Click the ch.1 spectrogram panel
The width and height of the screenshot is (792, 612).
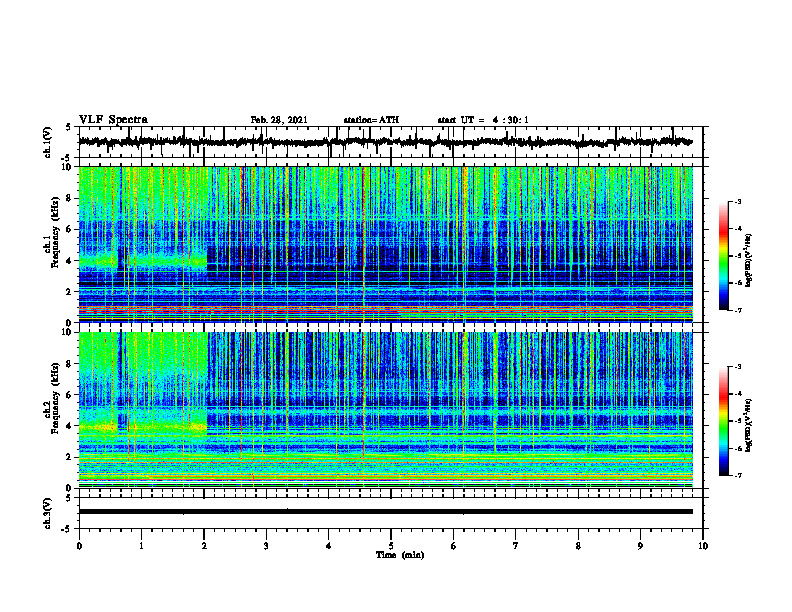[x=385, y=244]
